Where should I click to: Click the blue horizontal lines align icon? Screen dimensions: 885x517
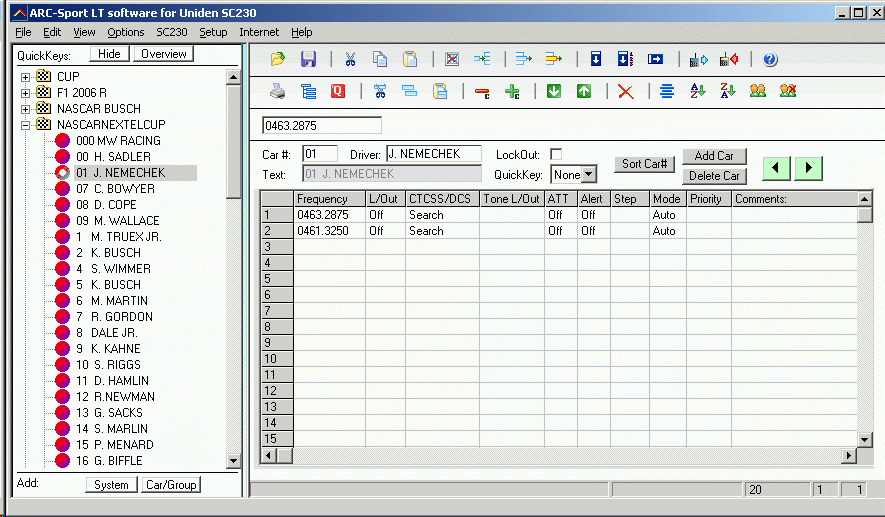pos(667,91)
